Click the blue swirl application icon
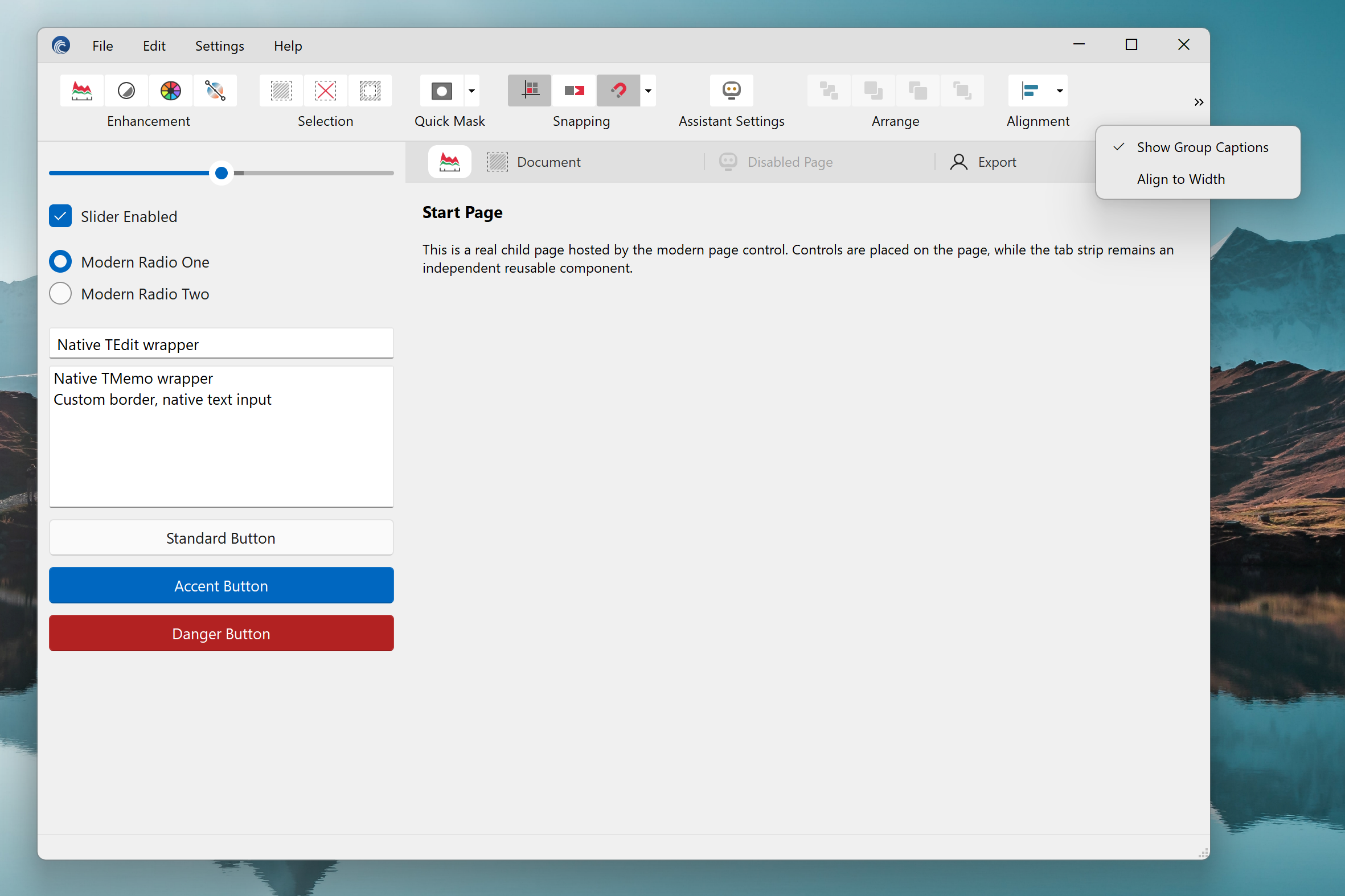The height and width of the screenshot is (896, 1345). [61, 45]
